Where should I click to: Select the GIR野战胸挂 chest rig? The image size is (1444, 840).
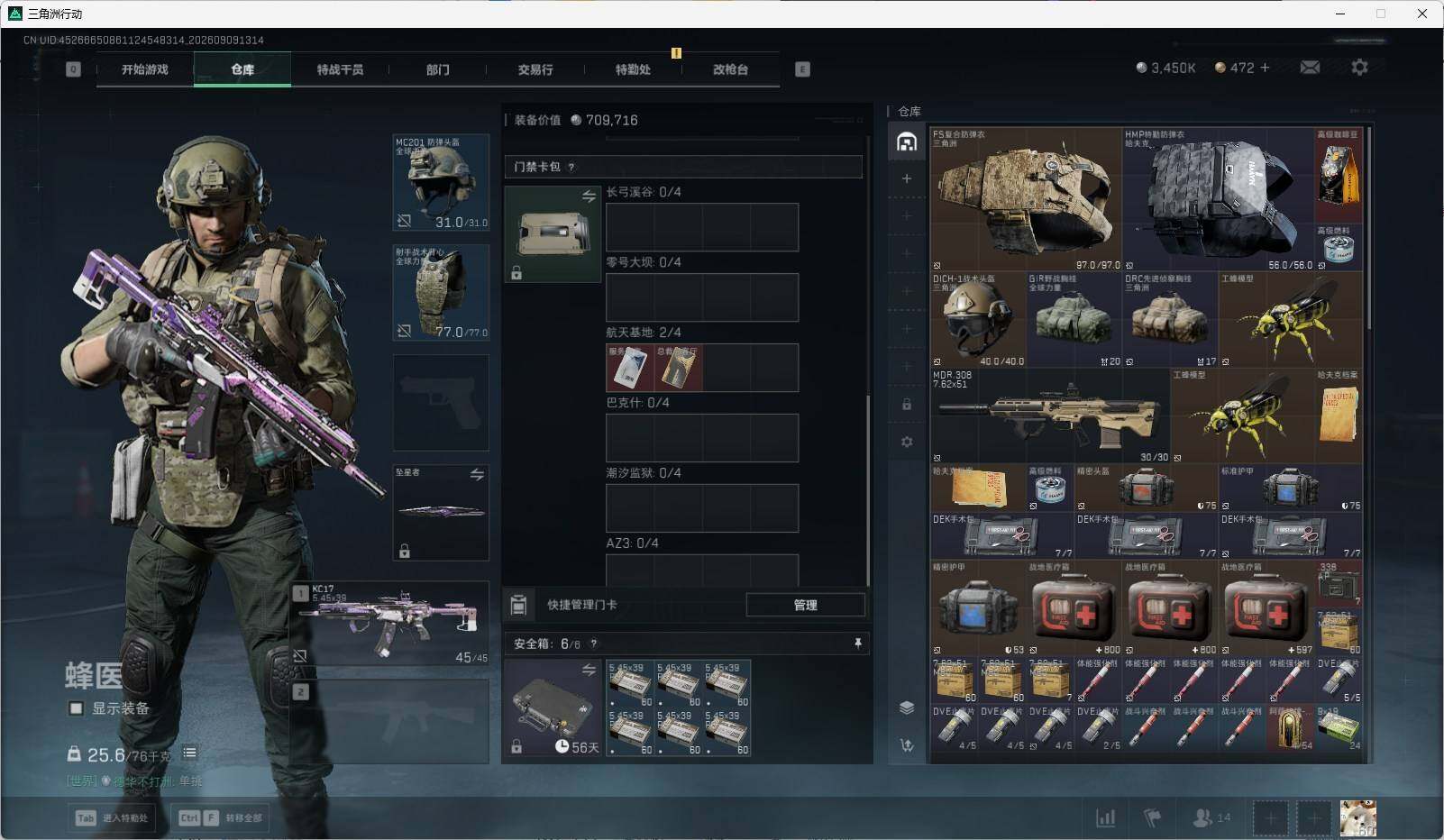(x=1074, y=320)
